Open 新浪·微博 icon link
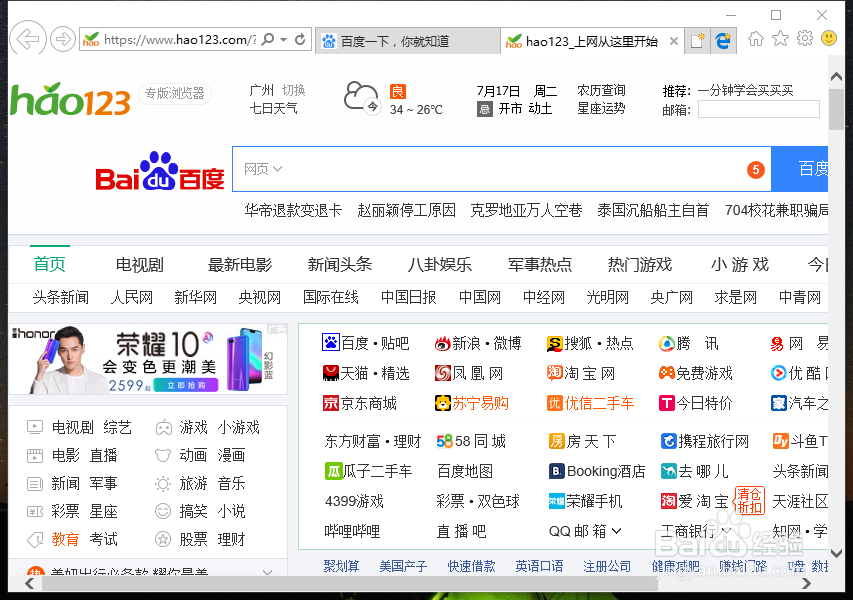This screenshot has width=853, height=600. click(x=442, y=343)
